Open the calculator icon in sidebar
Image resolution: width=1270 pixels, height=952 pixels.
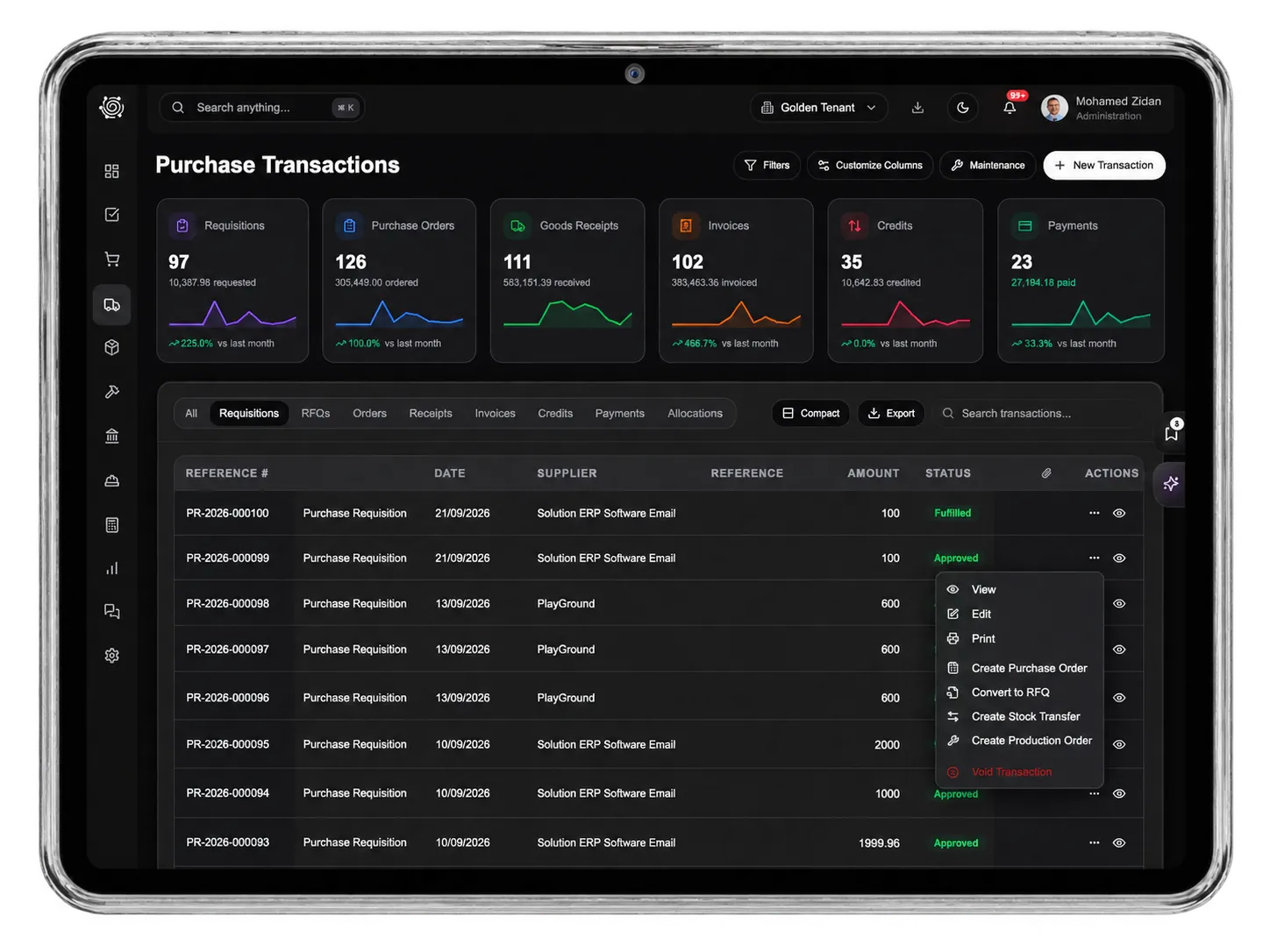(111, 525)
